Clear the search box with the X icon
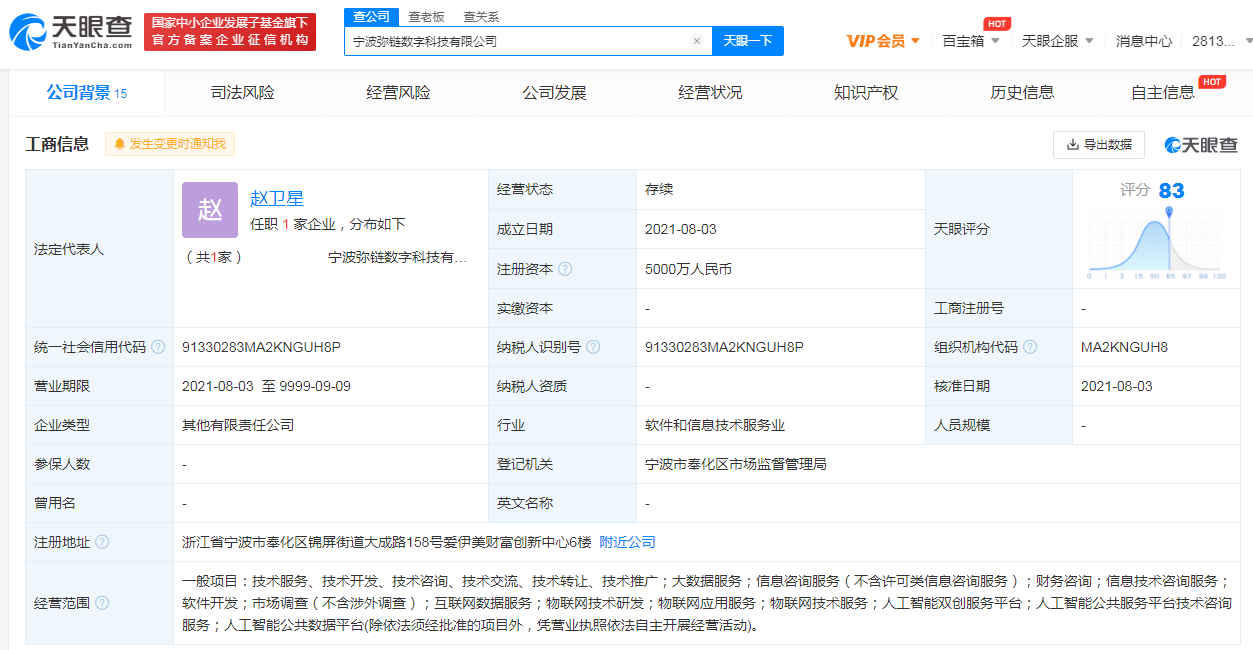Image resolution: width=1253 pixels, height=650 pixels. point(697,41)
